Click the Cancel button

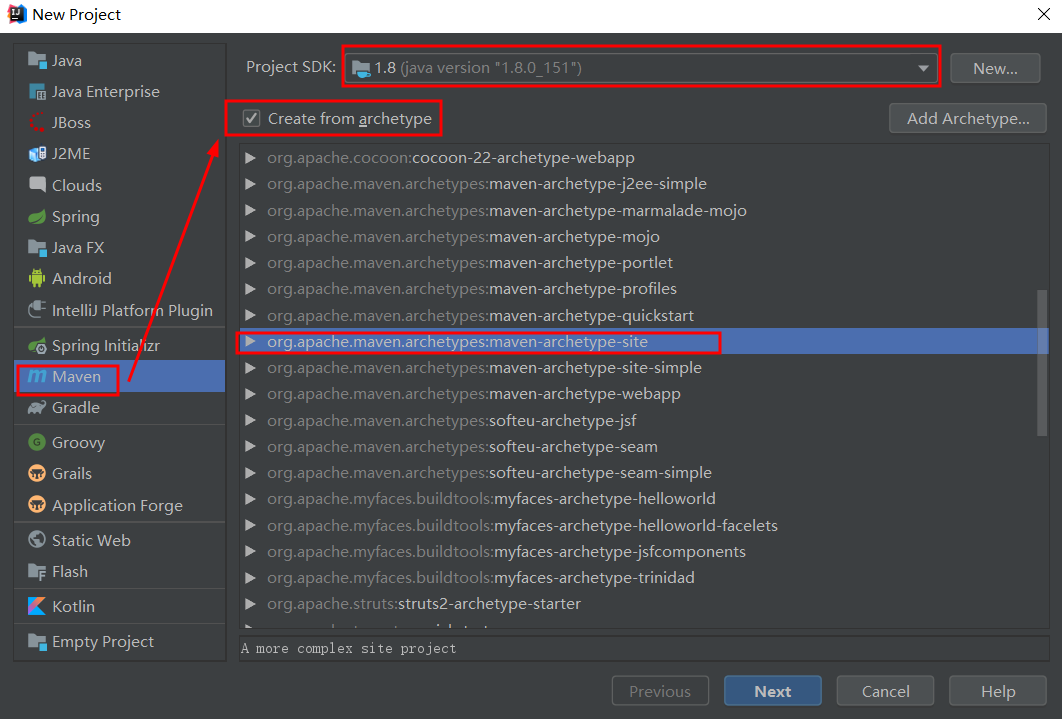885,691
